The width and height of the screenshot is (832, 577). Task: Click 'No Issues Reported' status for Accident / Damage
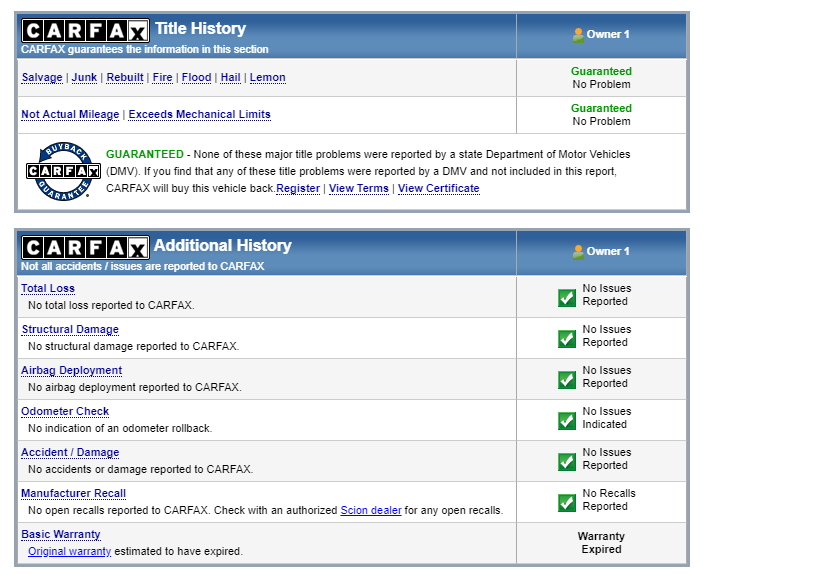point(606,459)
